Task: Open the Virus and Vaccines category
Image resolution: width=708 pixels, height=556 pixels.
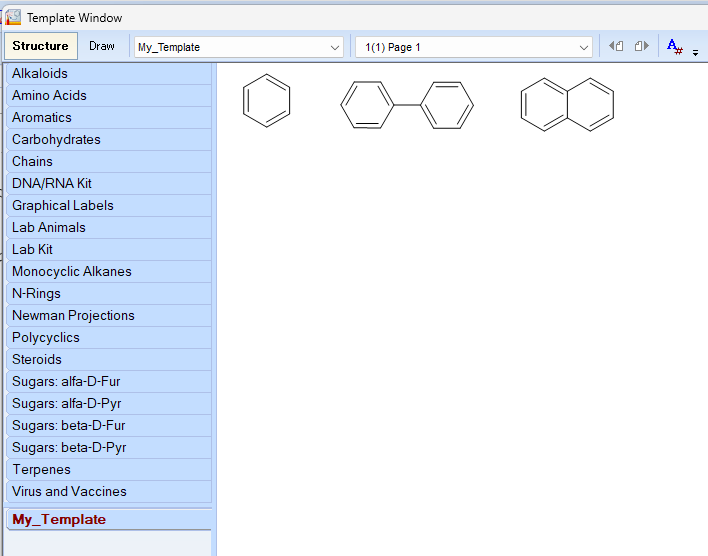Action: [x=109, y=491]
